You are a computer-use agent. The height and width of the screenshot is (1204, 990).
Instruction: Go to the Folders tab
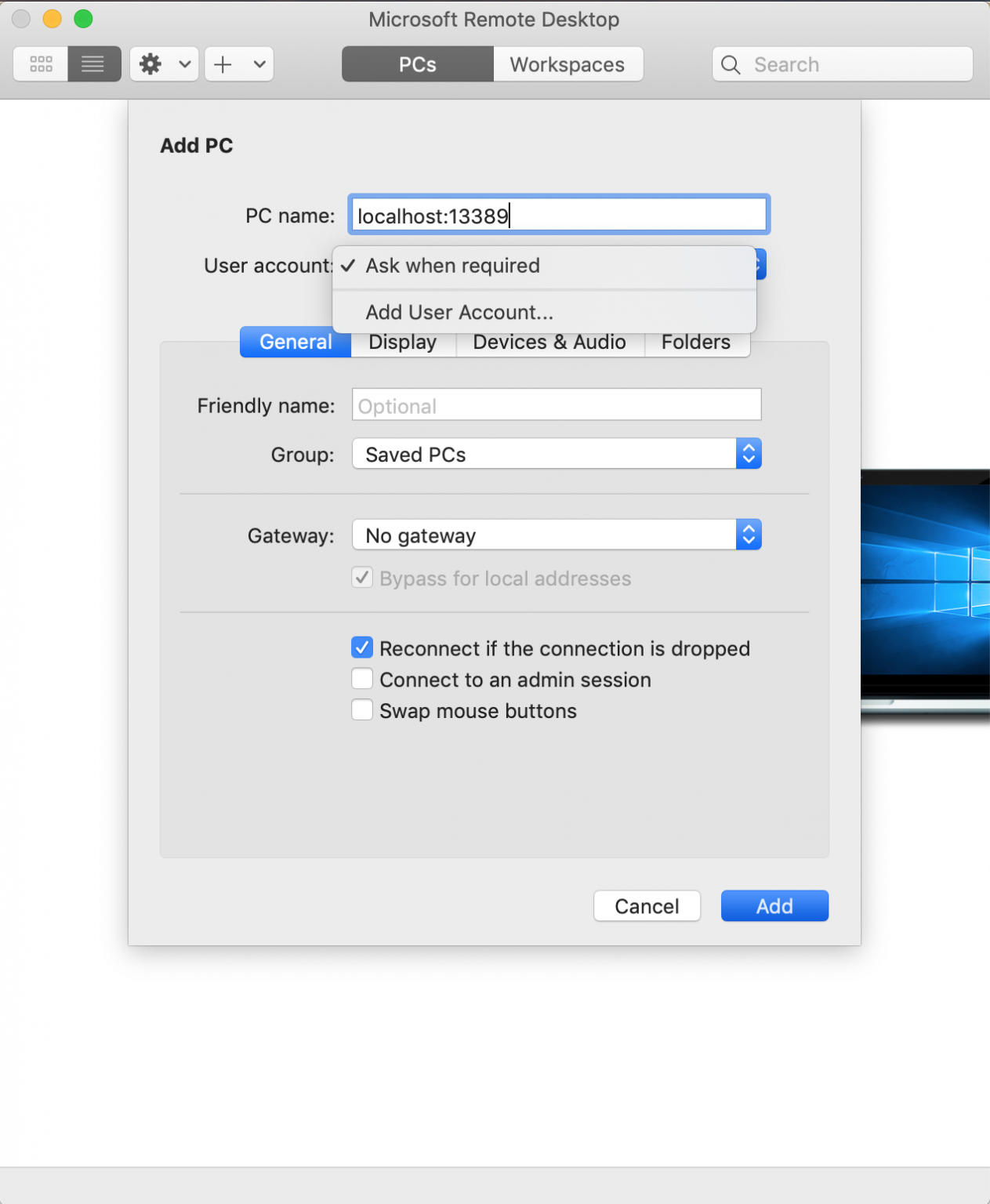coord(695,343)
